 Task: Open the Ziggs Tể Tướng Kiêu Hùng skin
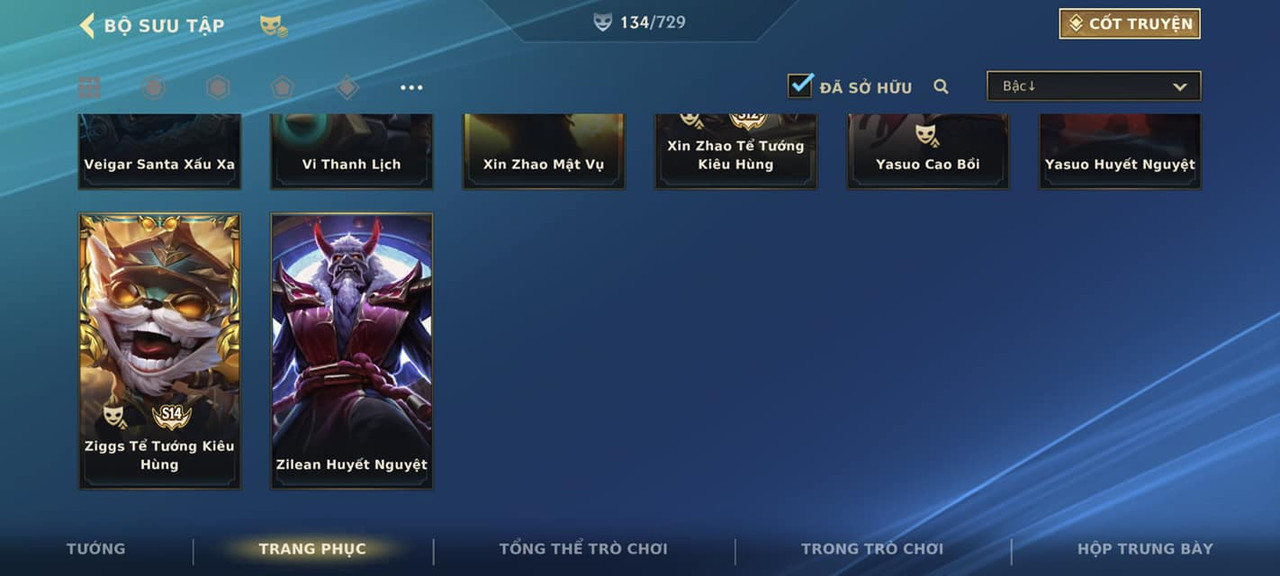click(x=160, y=351)
